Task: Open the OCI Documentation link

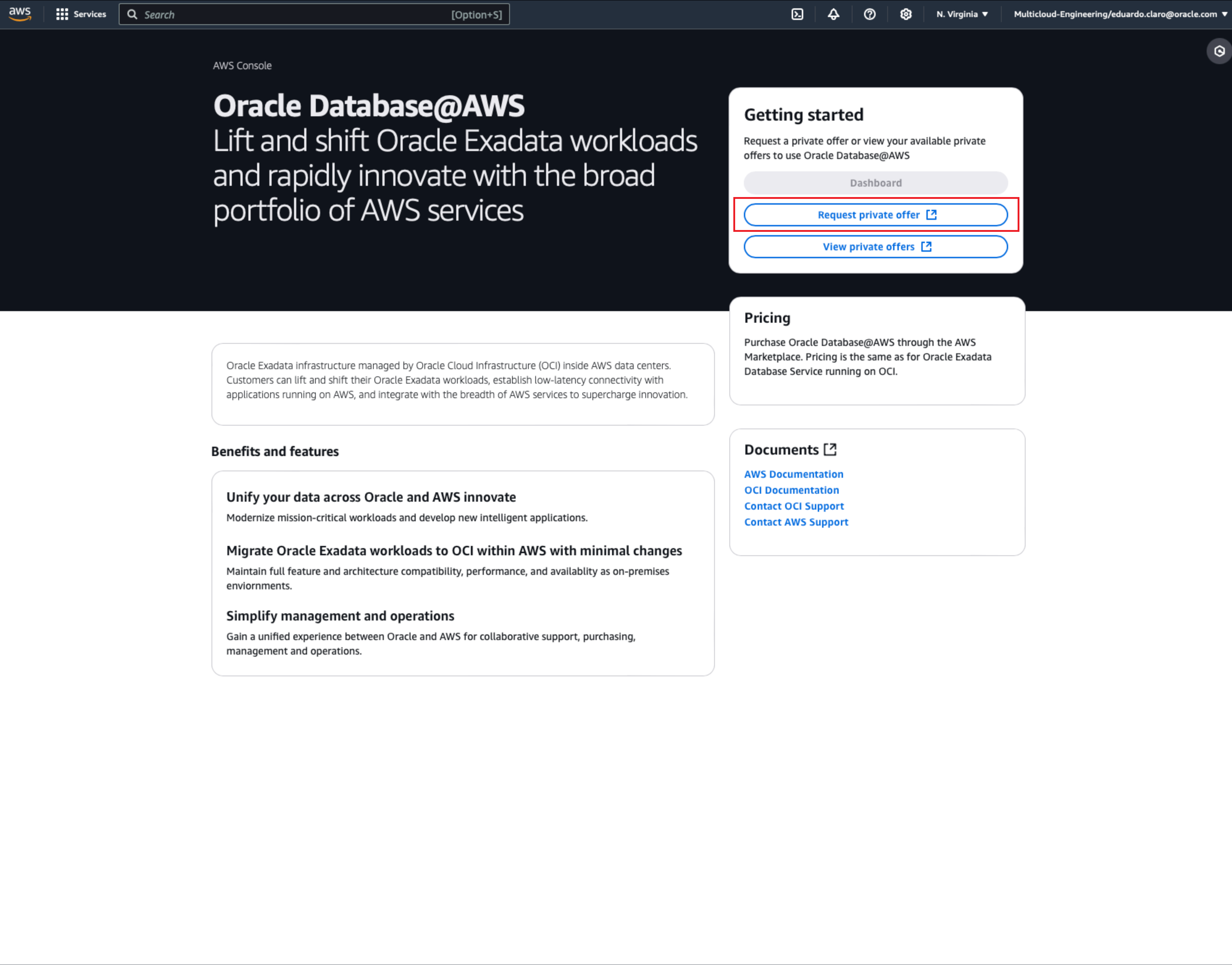Action: coord(791,490)
